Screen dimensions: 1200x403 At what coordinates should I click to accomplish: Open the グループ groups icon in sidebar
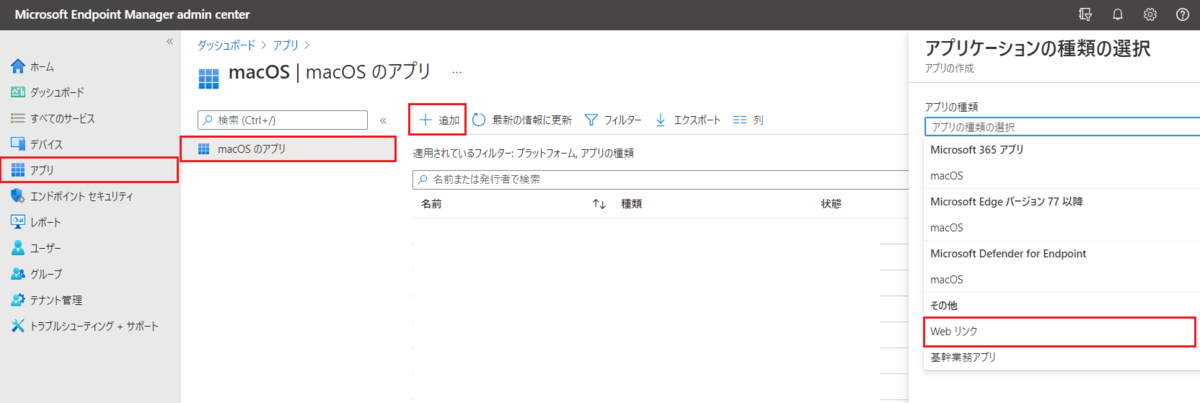click(x=17, y=274)
